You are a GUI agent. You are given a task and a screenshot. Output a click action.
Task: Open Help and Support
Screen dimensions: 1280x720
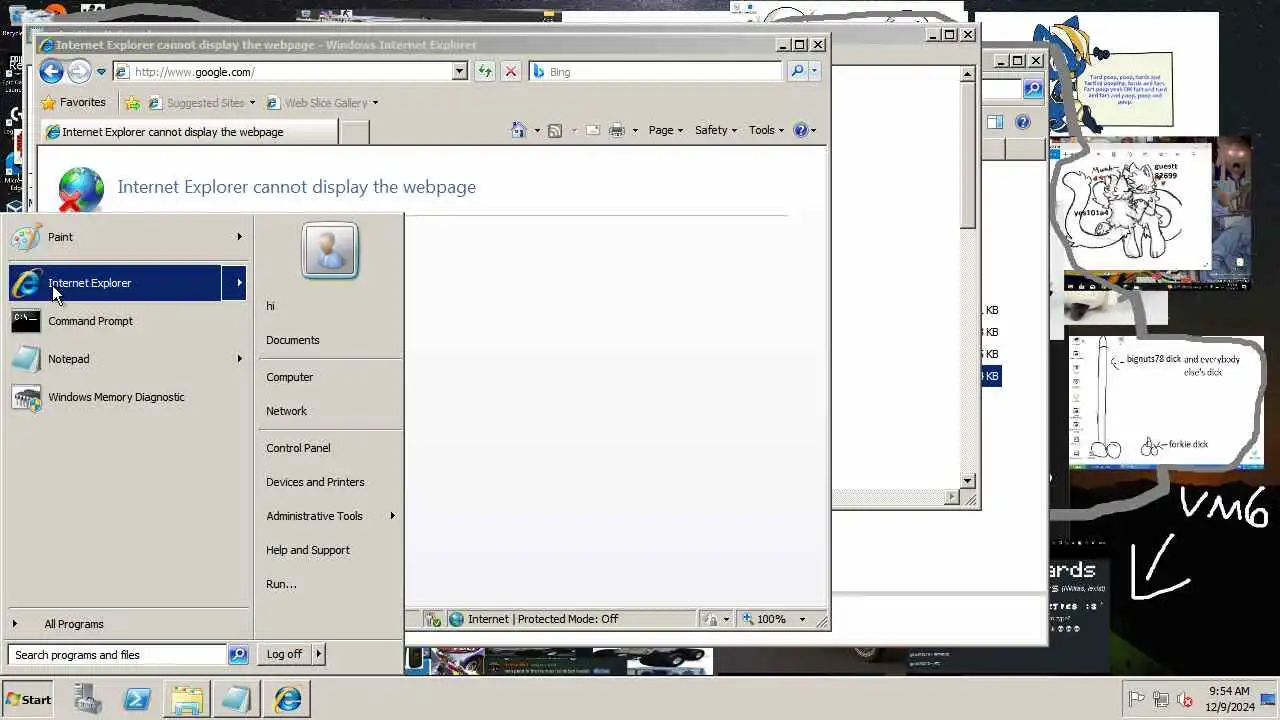(x=329, y=550)
